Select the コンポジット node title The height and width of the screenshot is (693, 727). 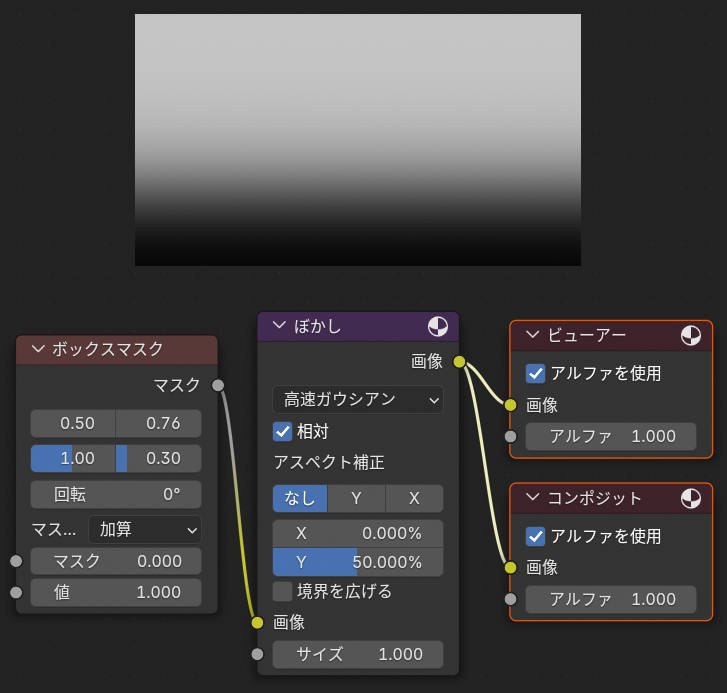594,498
